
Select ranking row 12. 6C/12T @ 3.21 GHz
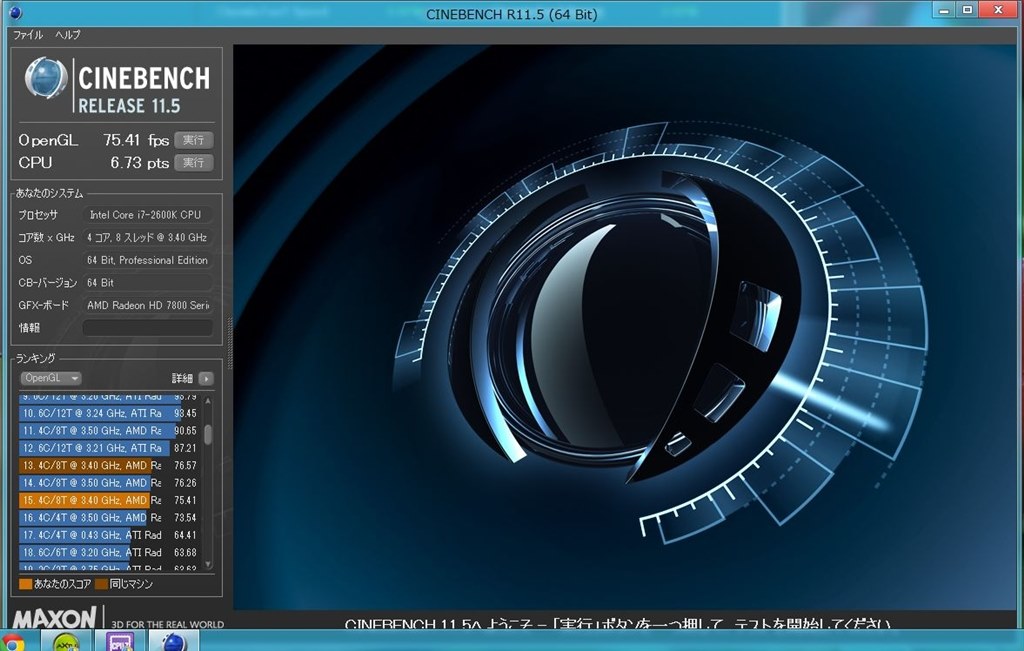pyautogui.click(x=108, y=448)
